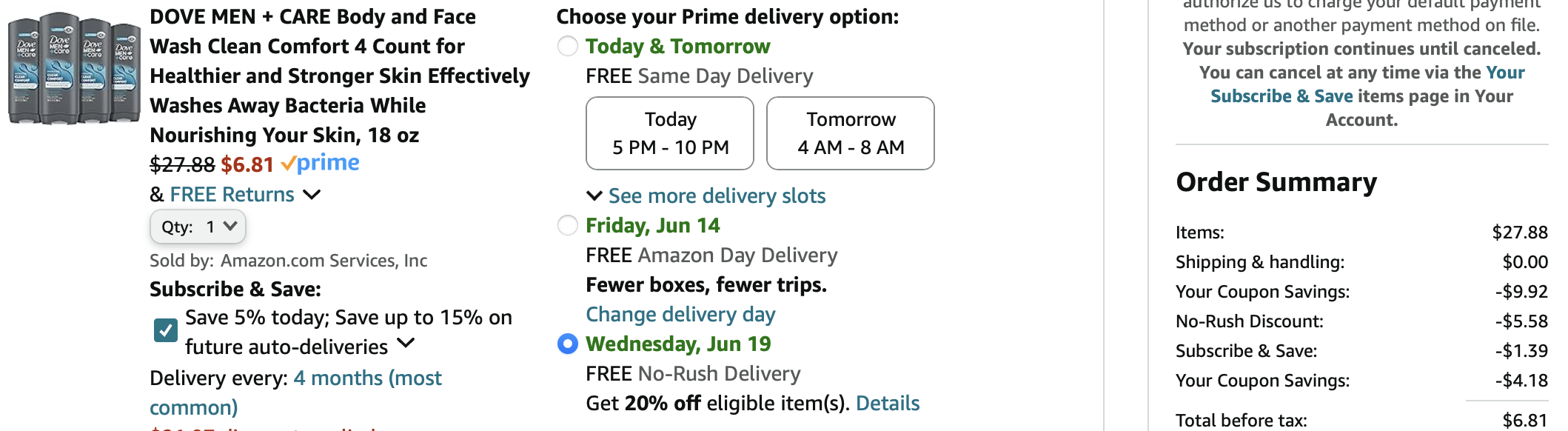This screenshot has width=1568, height=431.
Task: Select the Friday, Jun 14 delivery radio
Action: click(568, 225)
